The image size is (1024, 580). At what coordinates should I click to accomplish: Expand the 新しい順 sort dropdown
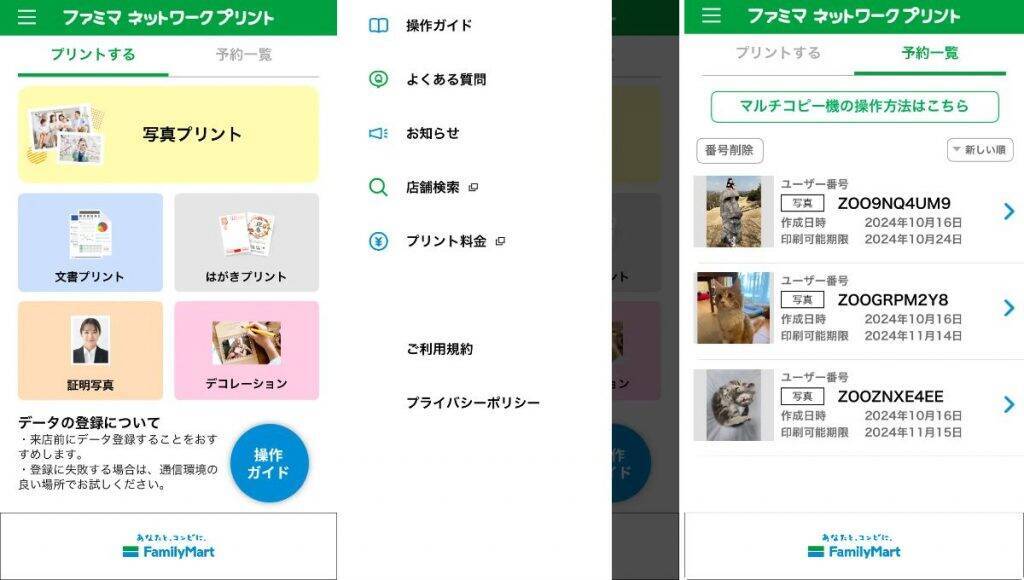point(980,150)
